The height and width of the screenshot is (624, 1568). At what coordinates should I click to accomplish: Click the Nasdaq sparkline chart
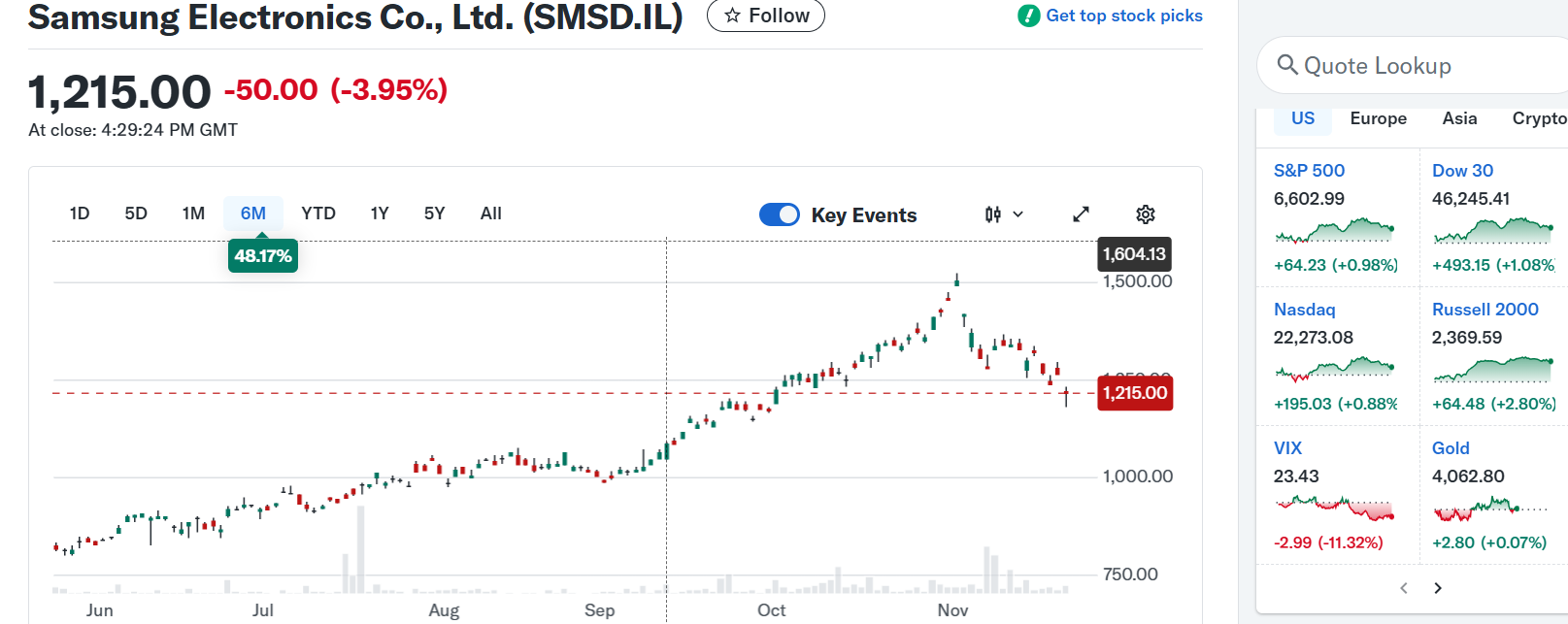(x=1335, y=370)
